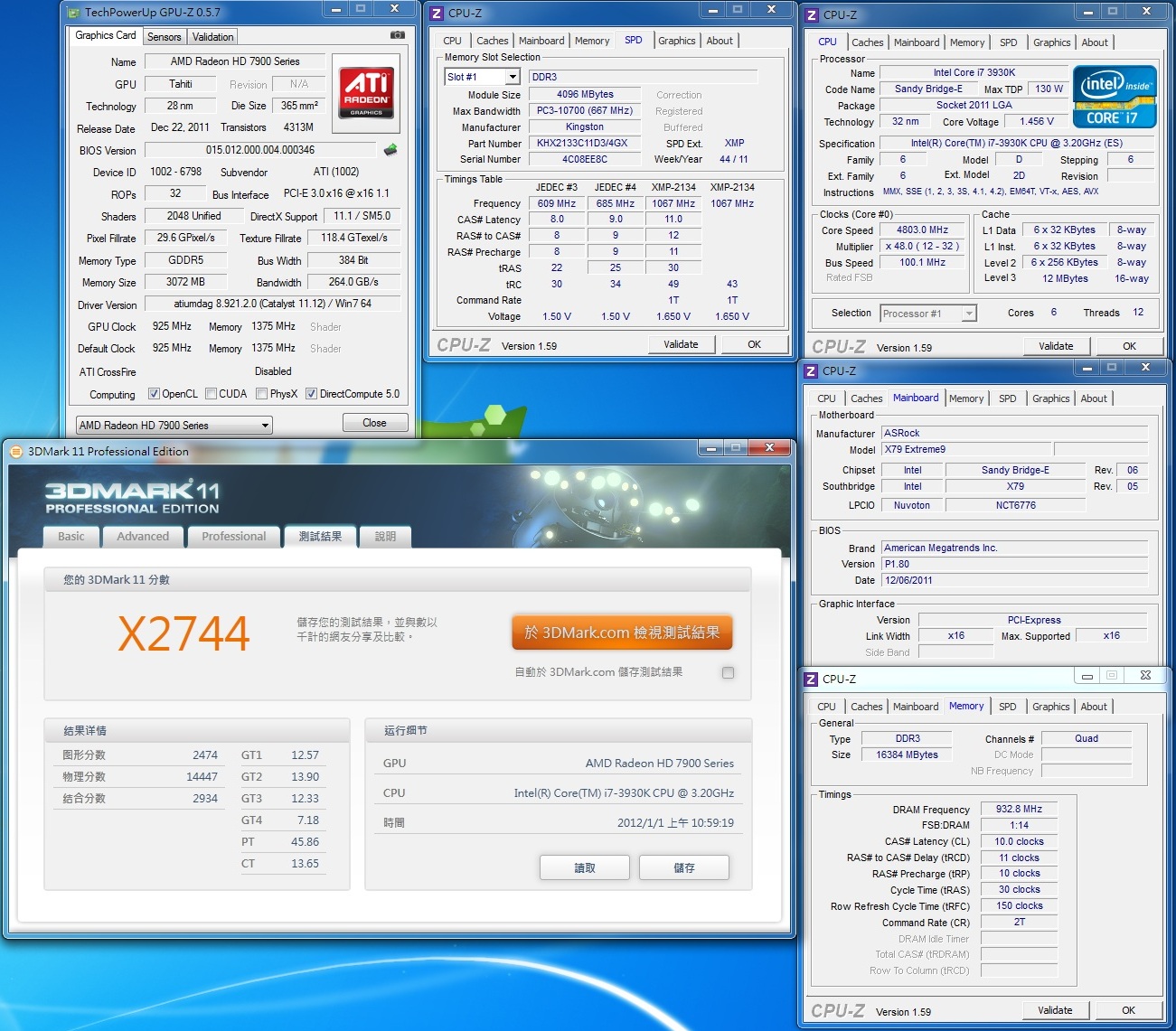Click the Close button in GPU-Z
The height and width of the screenshot is (1031, 1176).
[374, 423]
